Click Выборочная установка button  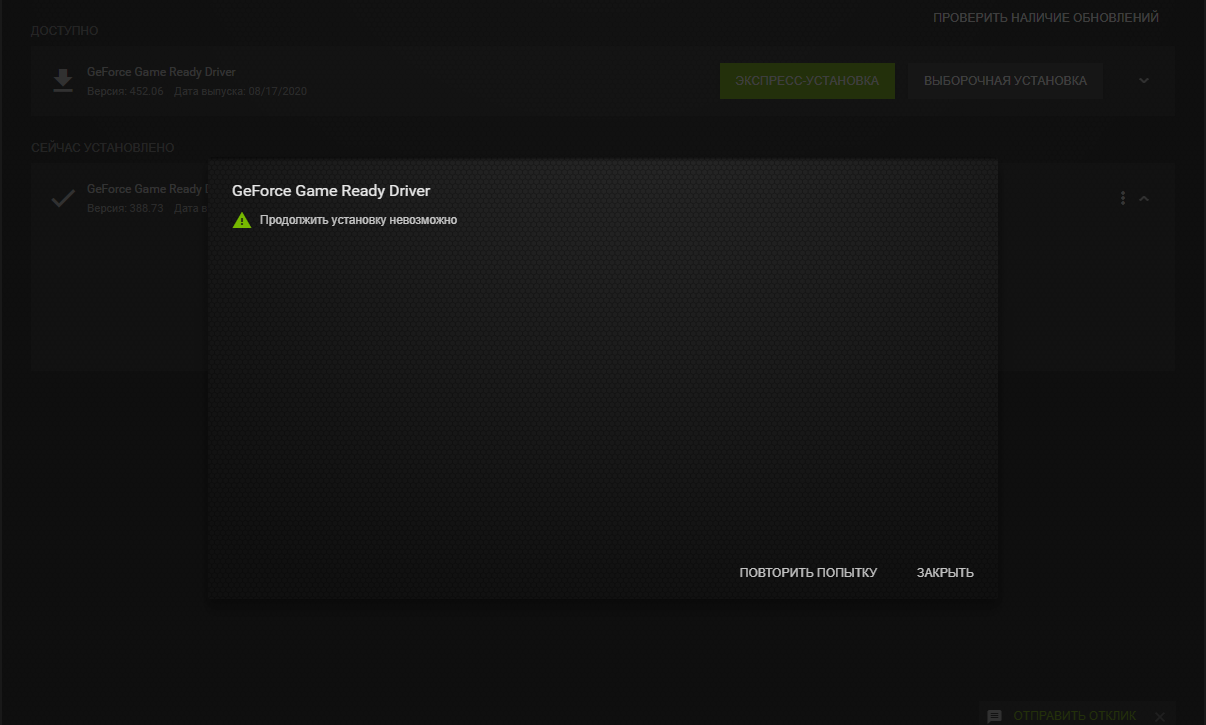point(1005,81)
